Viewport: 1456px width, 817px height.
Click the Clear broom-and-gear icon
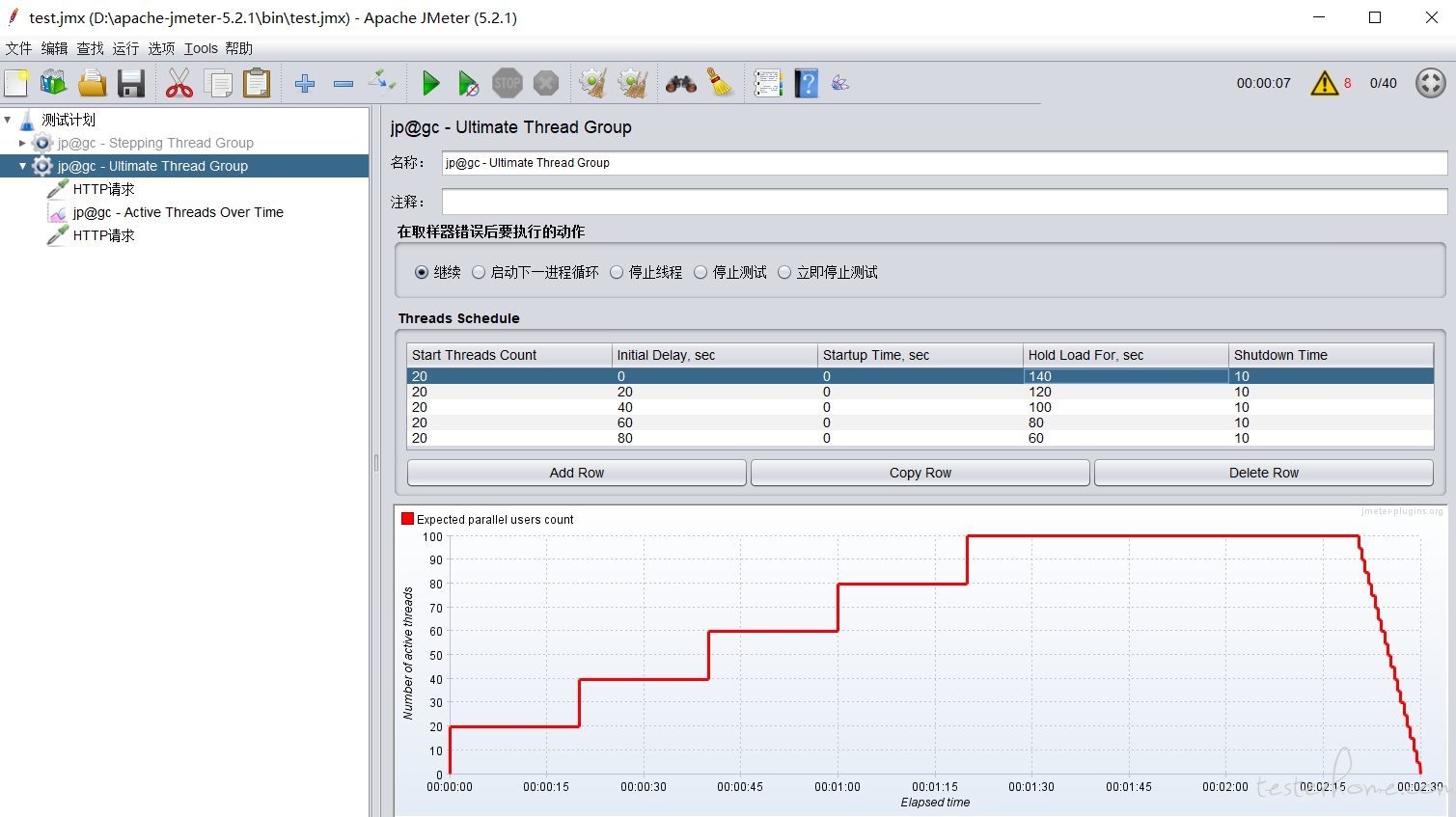pyautogui.click(x=593, y=84)
